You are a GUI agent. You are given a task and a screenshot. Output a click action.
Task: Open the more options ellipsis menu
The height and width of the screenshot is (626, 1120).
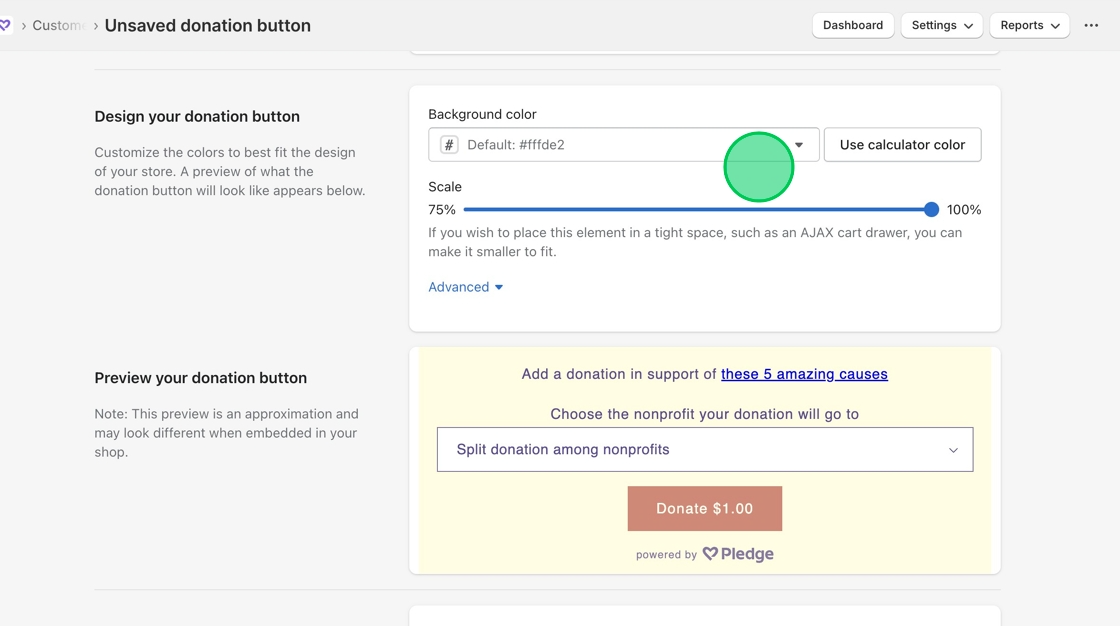pos(1091,25)
